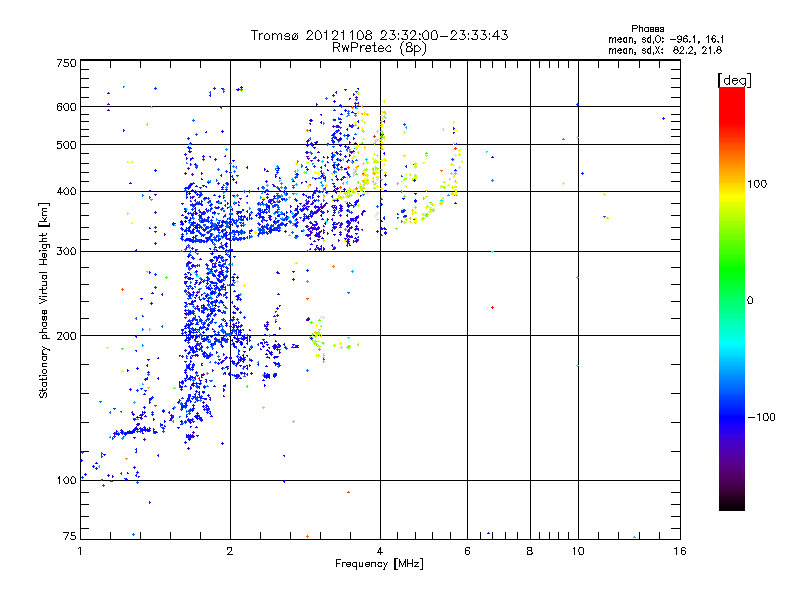This screenshot has width=800, height=600.
Task: Click the y-axis tick label '750'
Action: [x=67, y=63]
